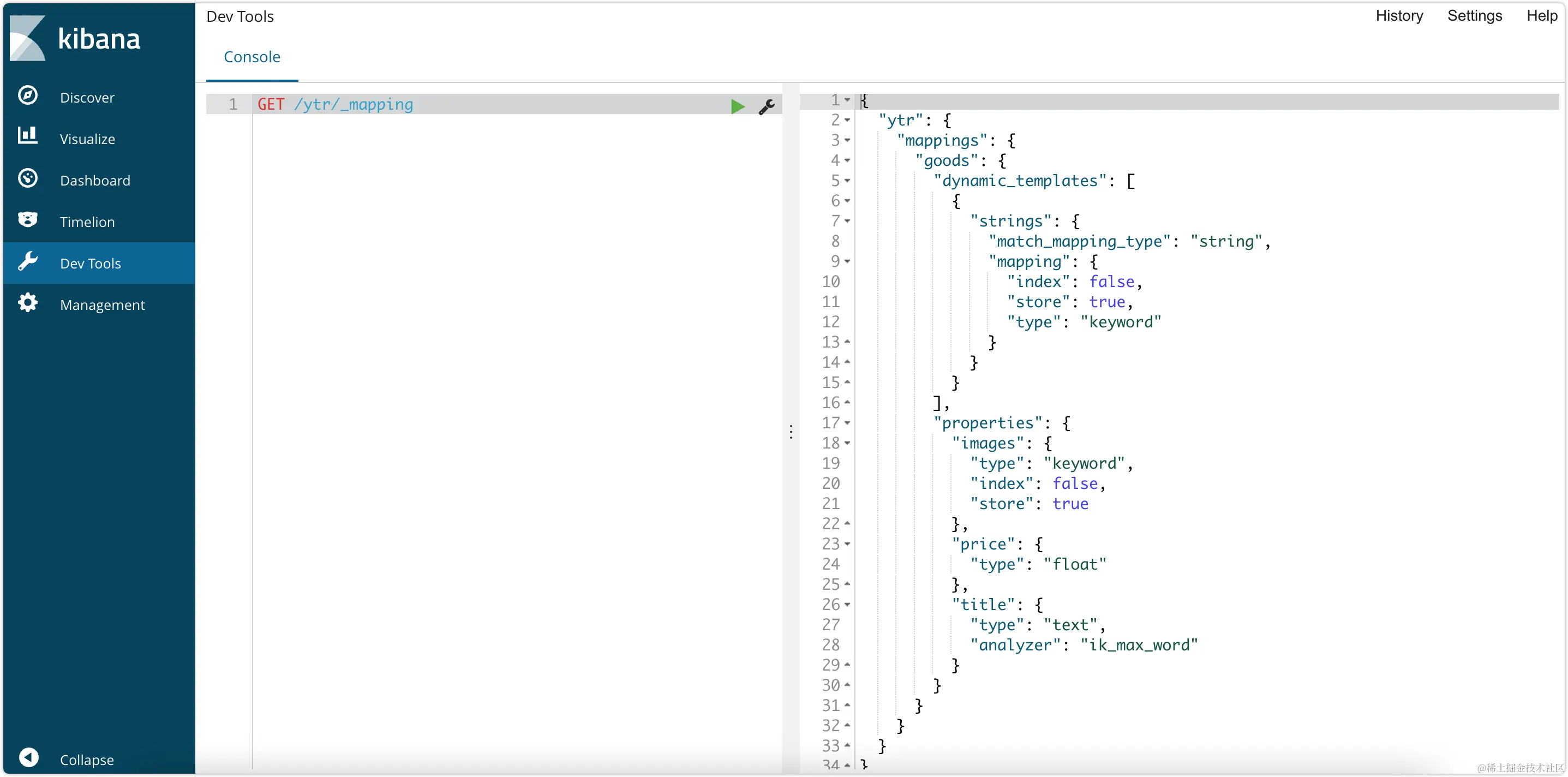Click the Help link

(1541, 16)
